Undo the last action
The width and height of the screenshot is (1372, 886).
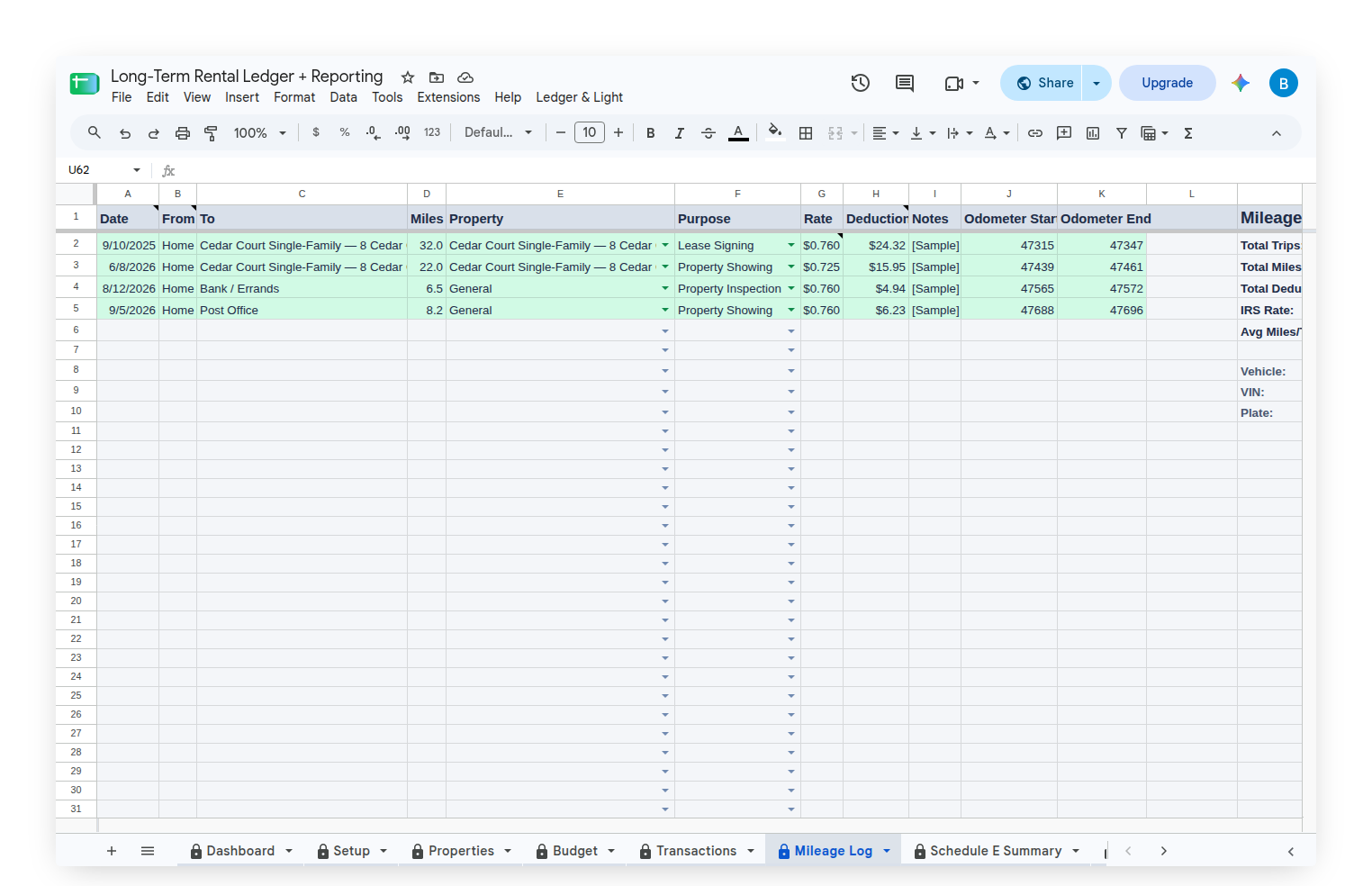coord(125,133)
